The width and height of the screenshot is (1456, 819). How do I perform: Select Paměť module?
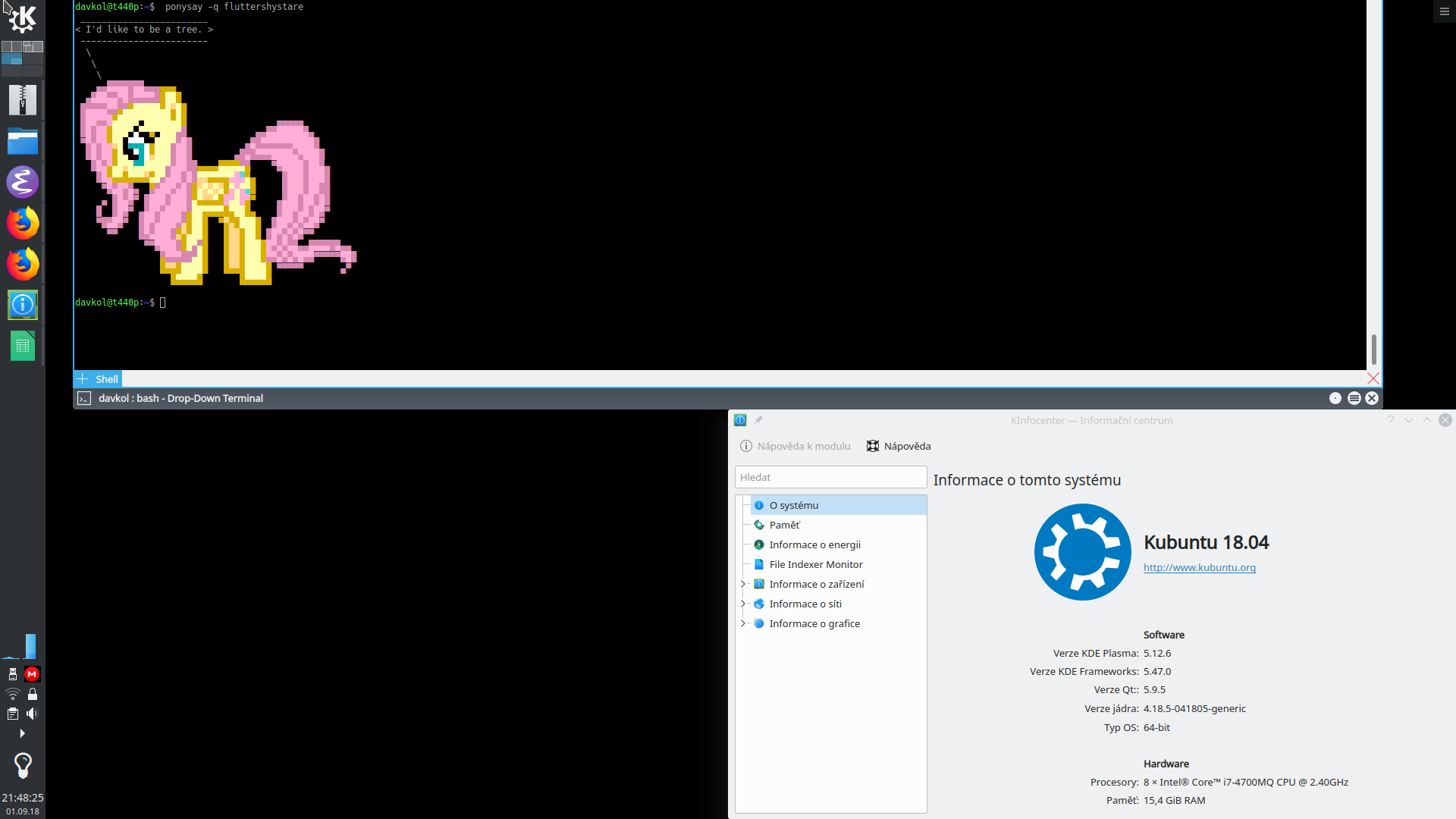(x=839, y=525)
